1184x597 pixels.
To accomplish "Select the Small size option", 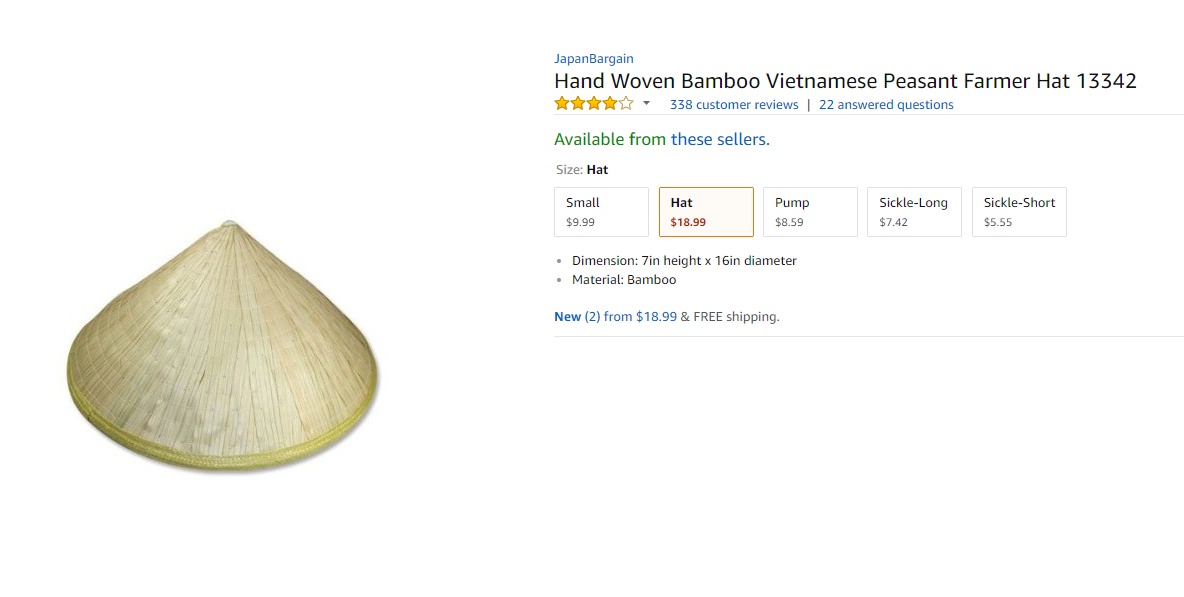I will tap(601, 211).
